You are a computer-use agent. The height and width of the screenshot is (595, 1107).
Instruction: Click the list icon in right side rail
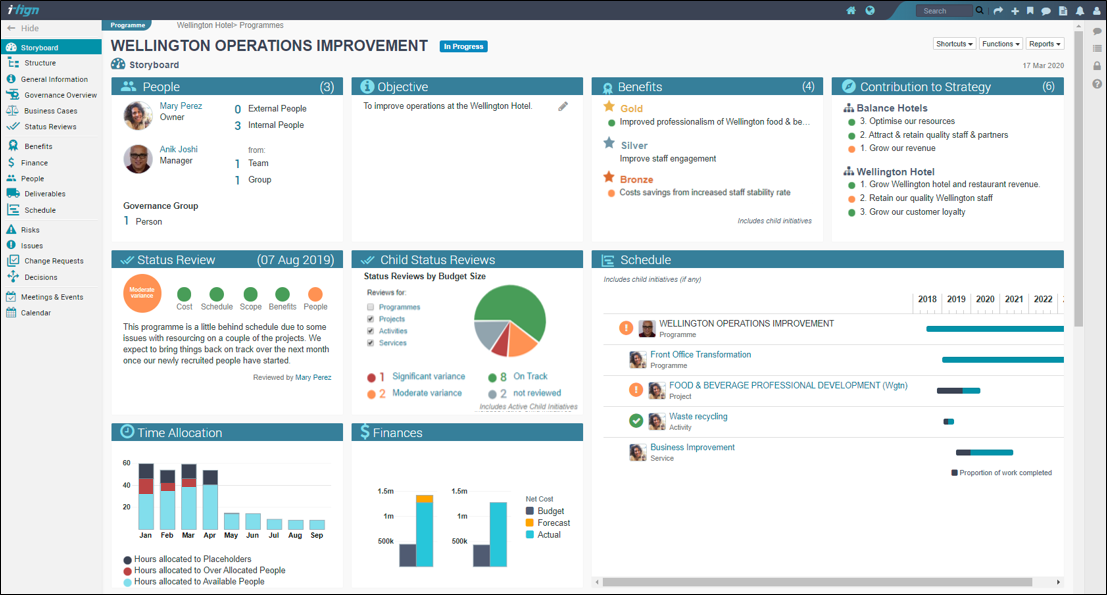coord(1097,49)
